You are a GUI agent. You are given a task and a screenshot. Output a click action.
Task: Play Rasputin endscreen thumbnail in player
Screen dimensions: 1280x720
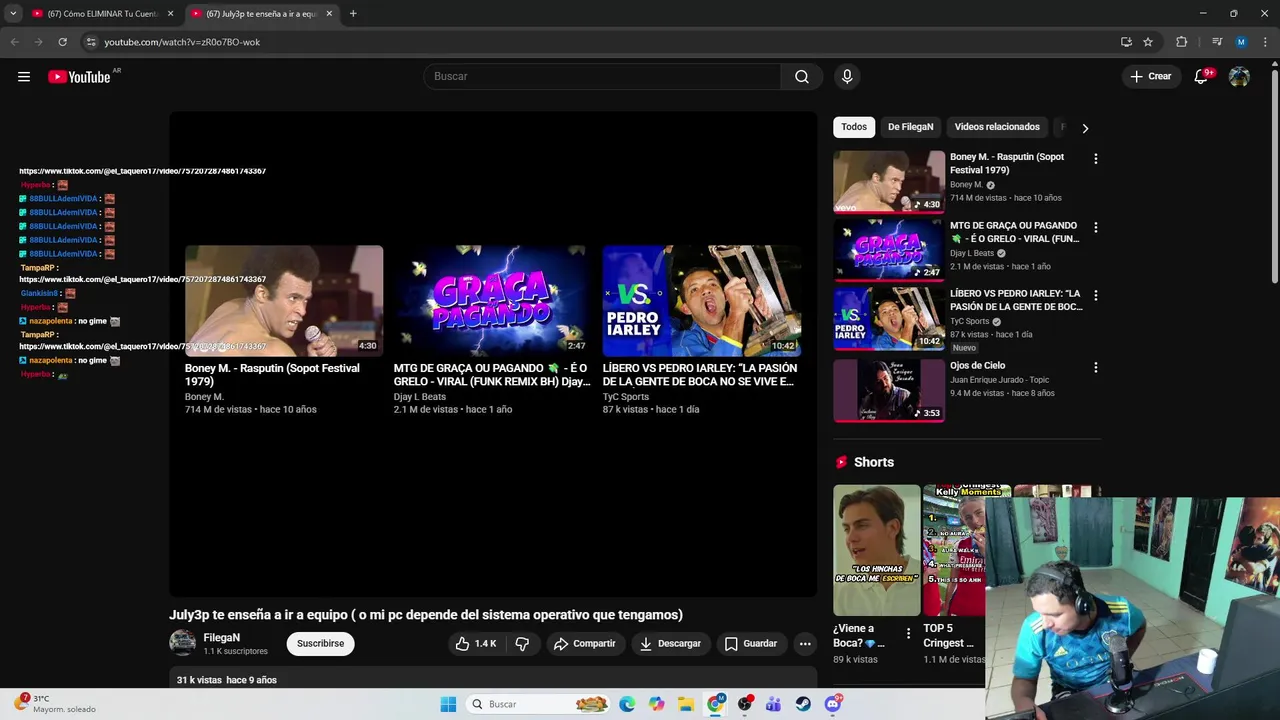click(x=284, y=301)
